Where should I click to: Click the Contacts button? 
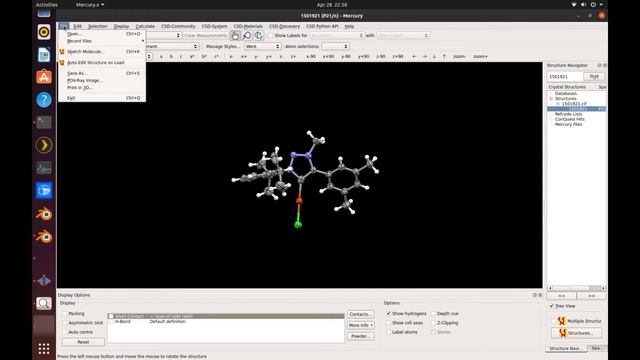pyautogui.click(x=360, y=314)
